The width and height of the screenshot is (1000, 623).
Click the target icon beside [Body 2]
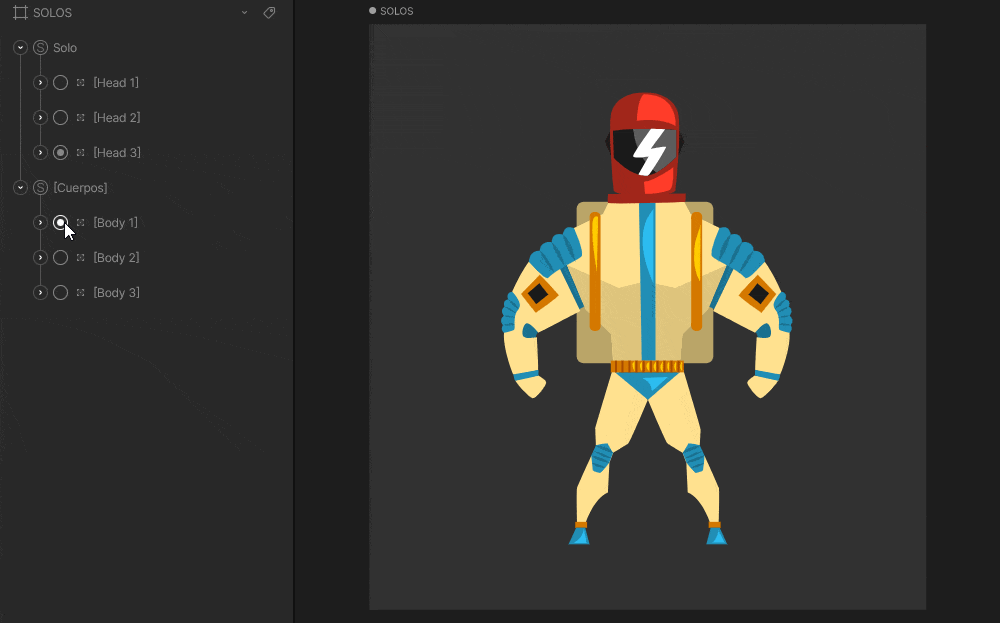click(80, 258)
